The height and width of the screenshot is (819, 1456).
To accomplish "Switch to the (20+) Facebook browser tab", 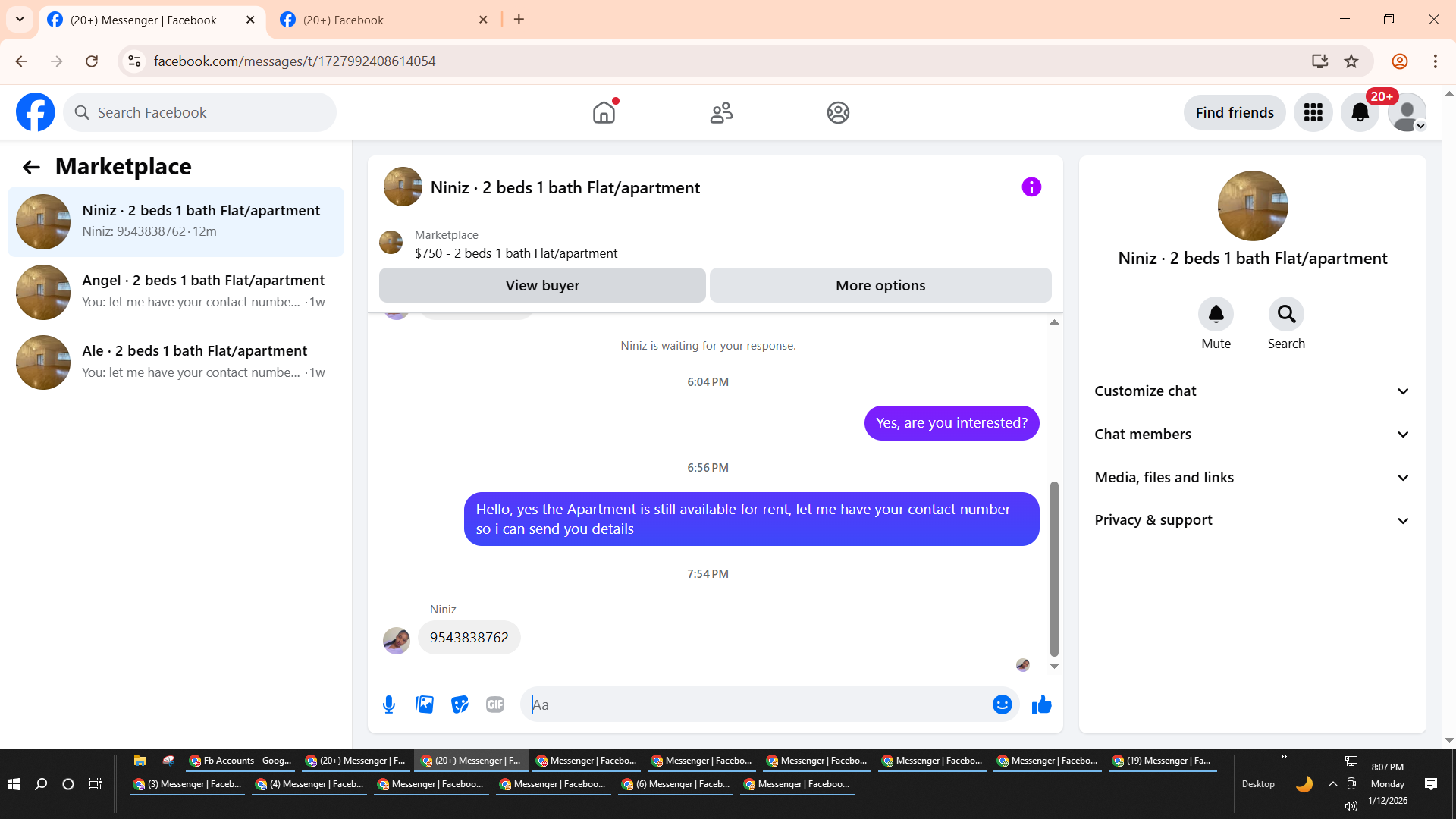I will [379, 20].
